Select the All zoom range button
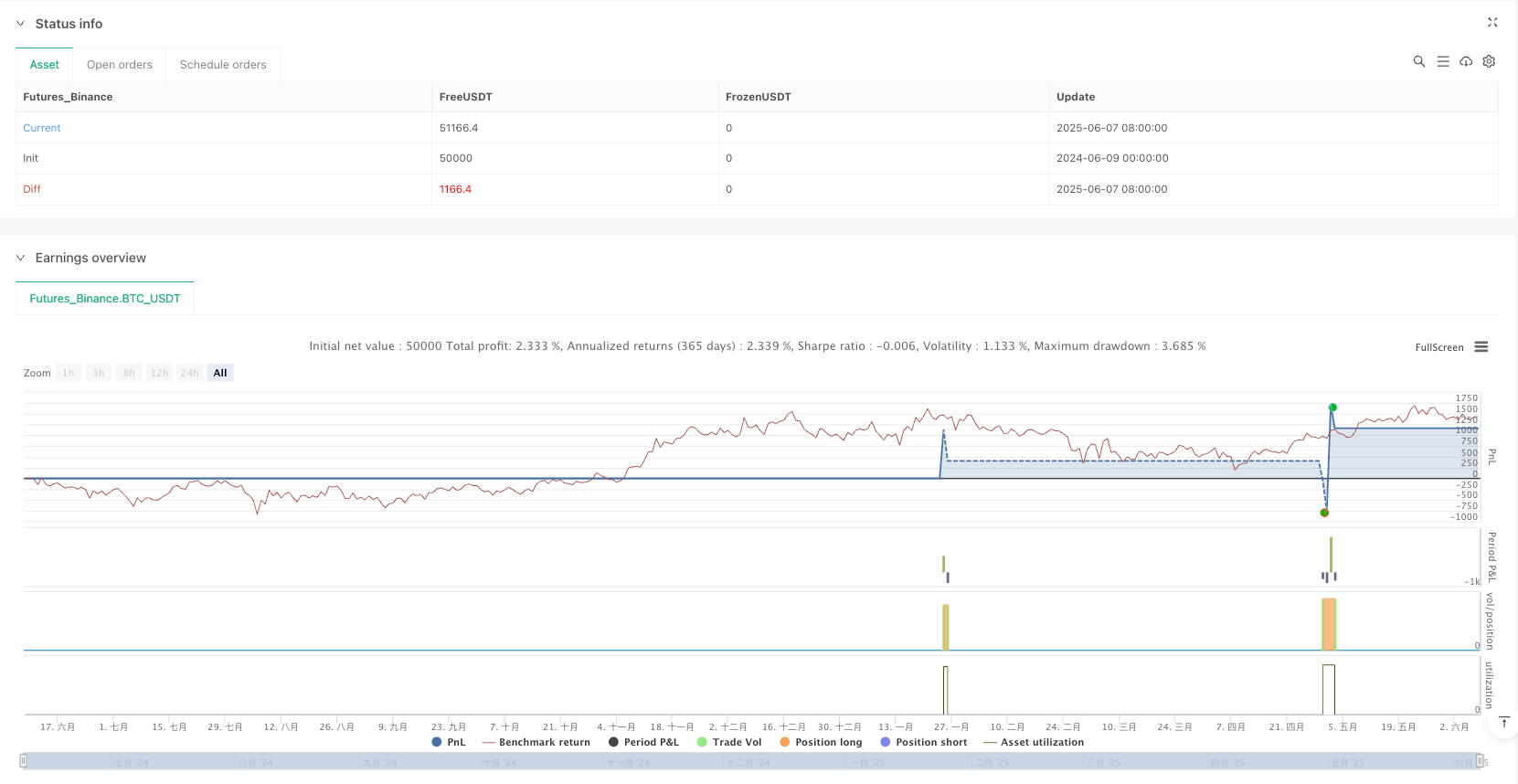This screenshot has height=784, width=1518. [220, 373]
